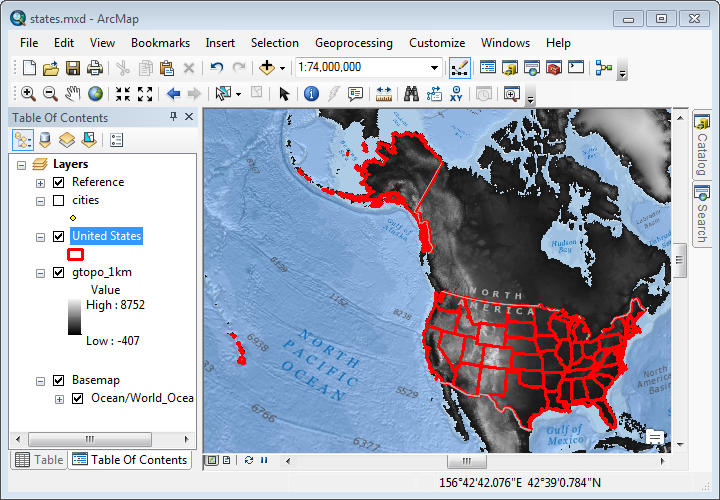This screenshot has height=500, width=720.
Task: Switch to the Table tab
Action: click(39, 460)
